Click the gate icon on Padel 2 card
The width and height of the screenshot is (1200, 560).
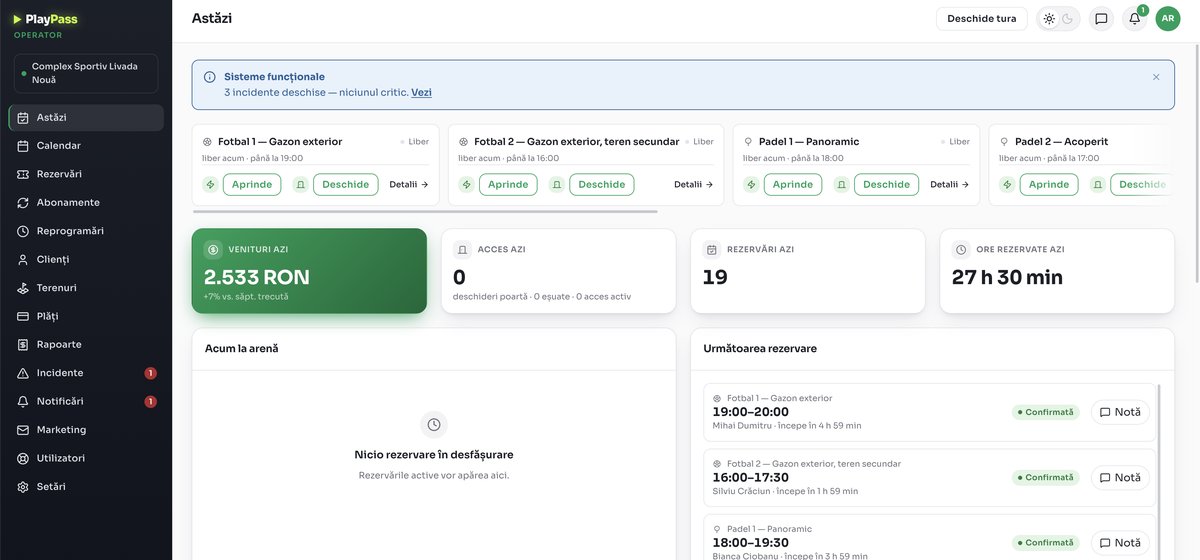1097,184
